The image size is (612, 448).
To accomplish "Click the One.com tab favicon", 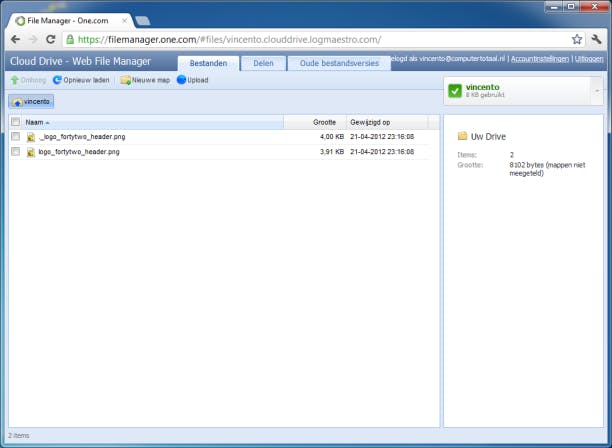I will point(20,21).
